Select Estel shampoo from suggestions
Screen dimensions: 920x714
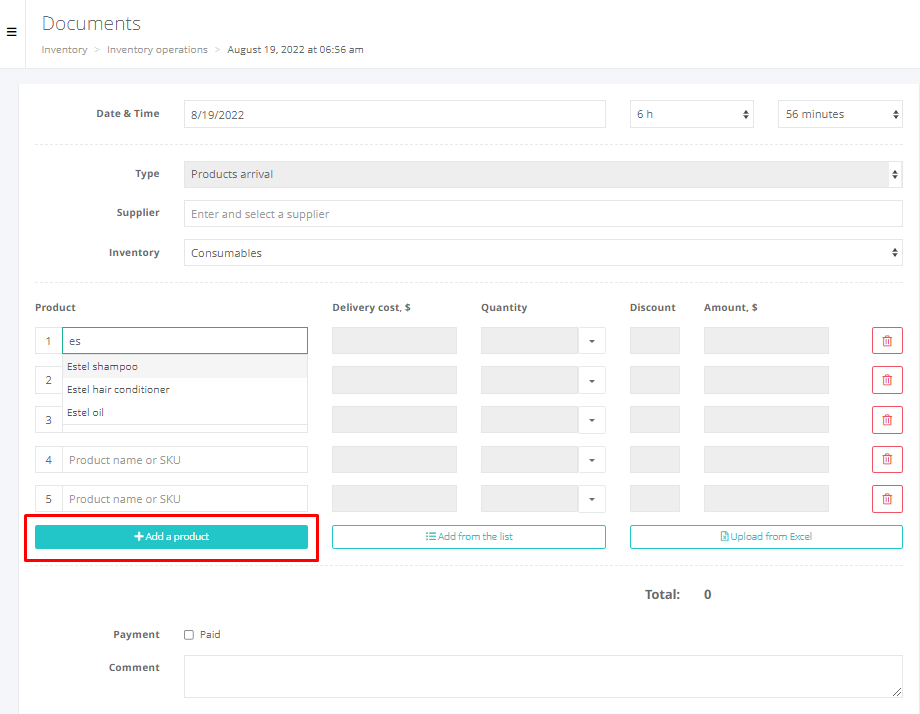[x=103, y=367]
